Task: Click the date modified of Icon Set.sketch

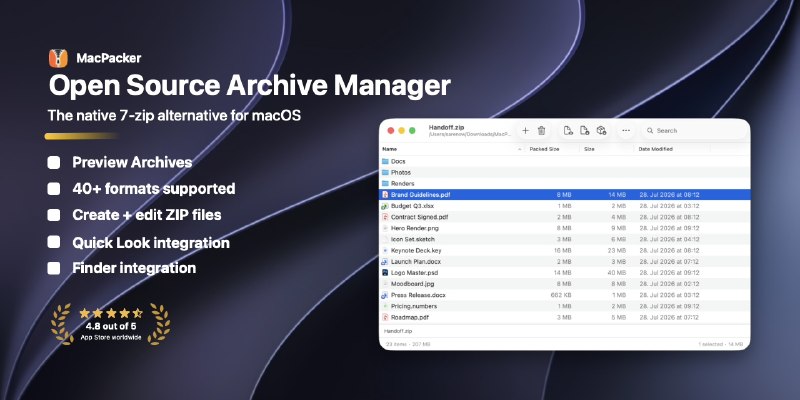Action: click(x=669, y=239)
